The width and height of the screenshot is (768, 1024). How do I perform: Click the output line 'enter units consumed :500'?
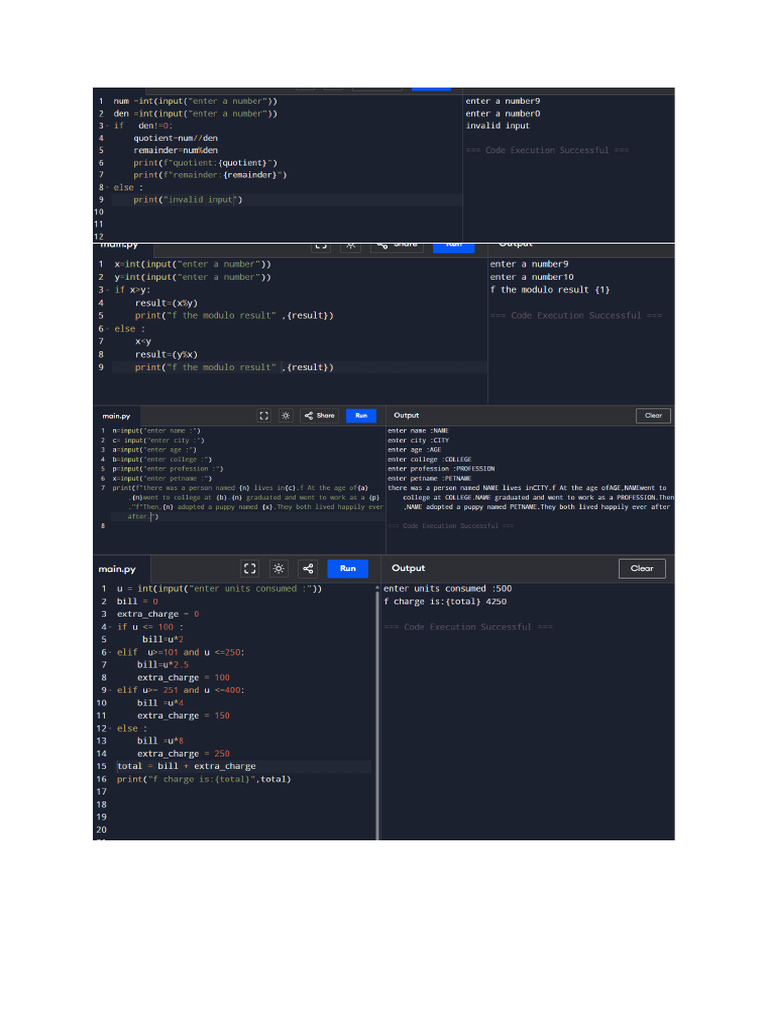coord(448,588)
